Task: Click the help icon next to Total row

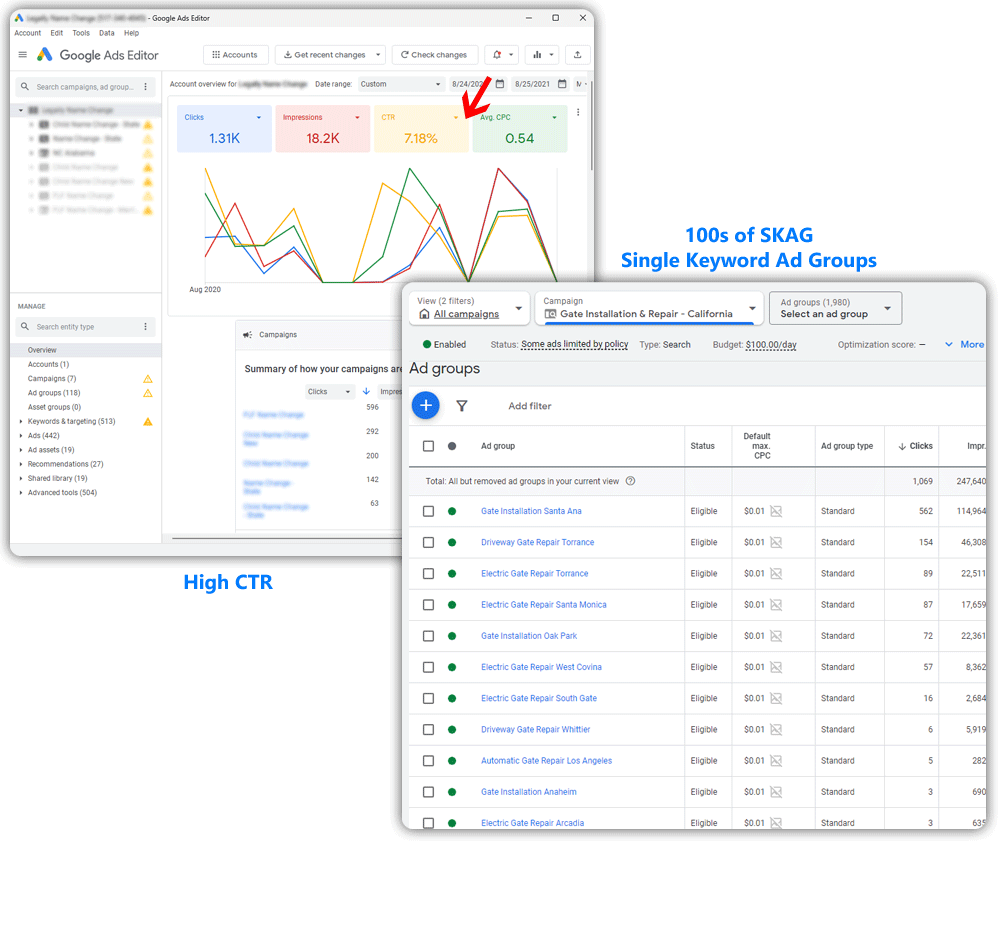Action: [x=630, y=481]
